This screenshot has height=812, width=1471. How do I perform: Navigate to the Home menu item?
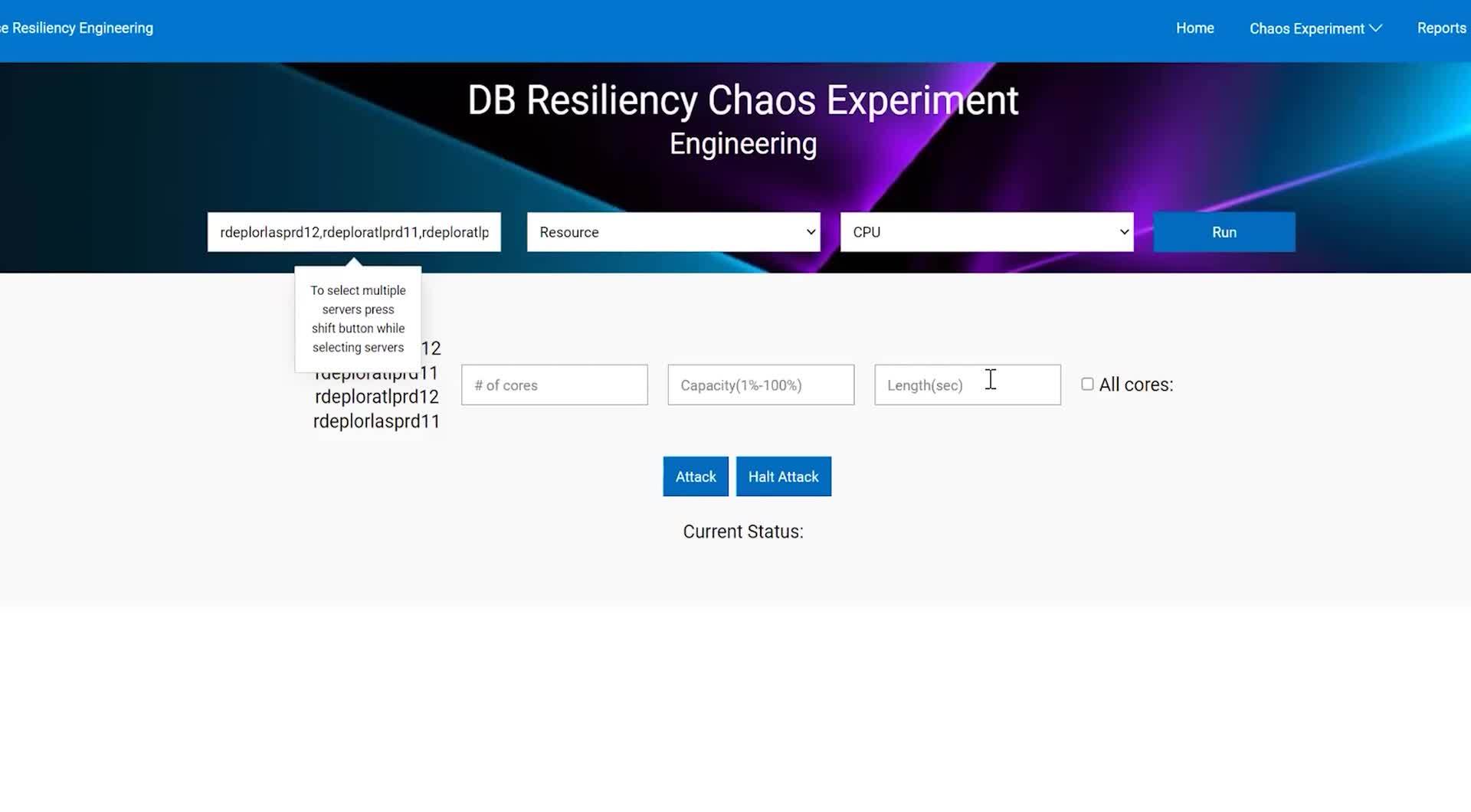1194,28
